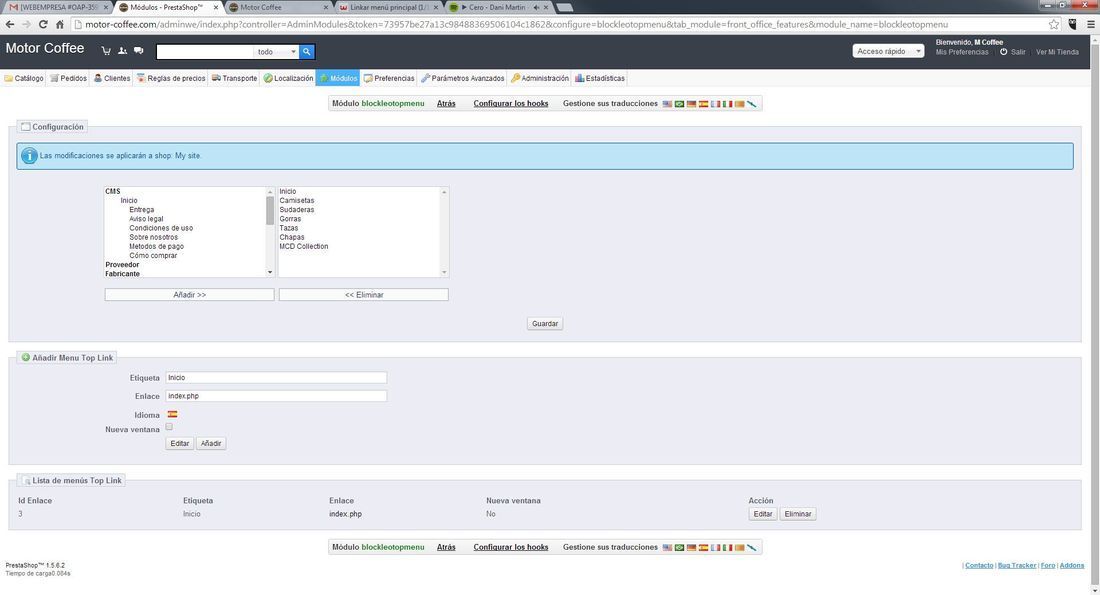
Task: Click the Guardar button
Action: 544,323
